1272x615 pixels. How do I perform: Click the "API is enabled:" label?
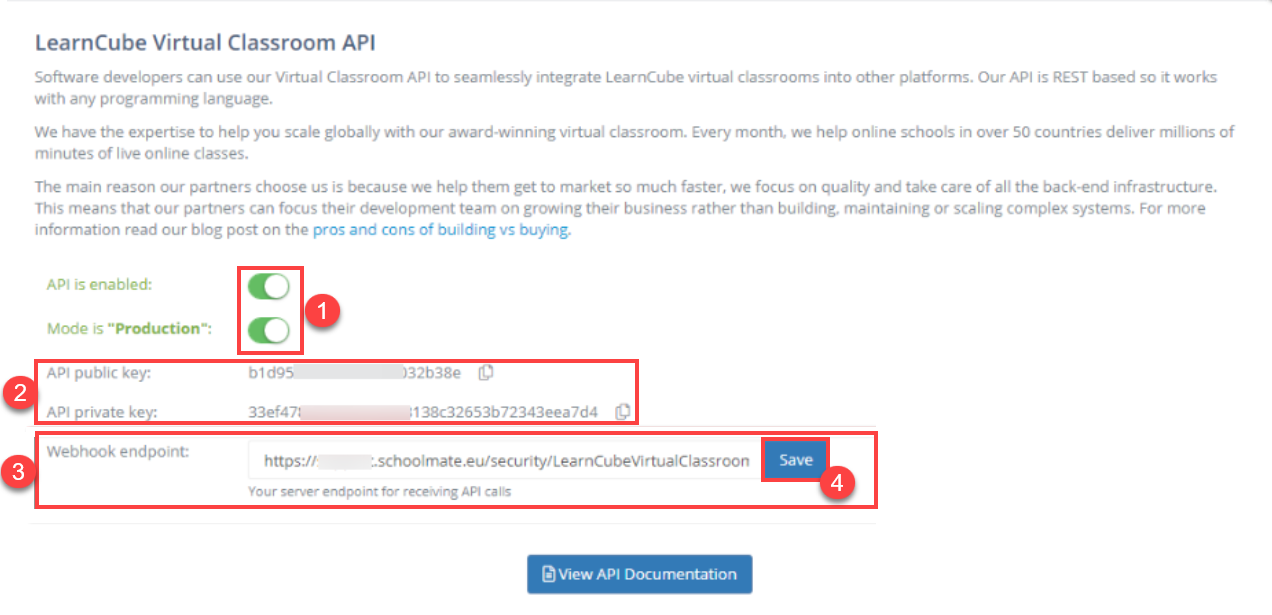coord(99,285)
